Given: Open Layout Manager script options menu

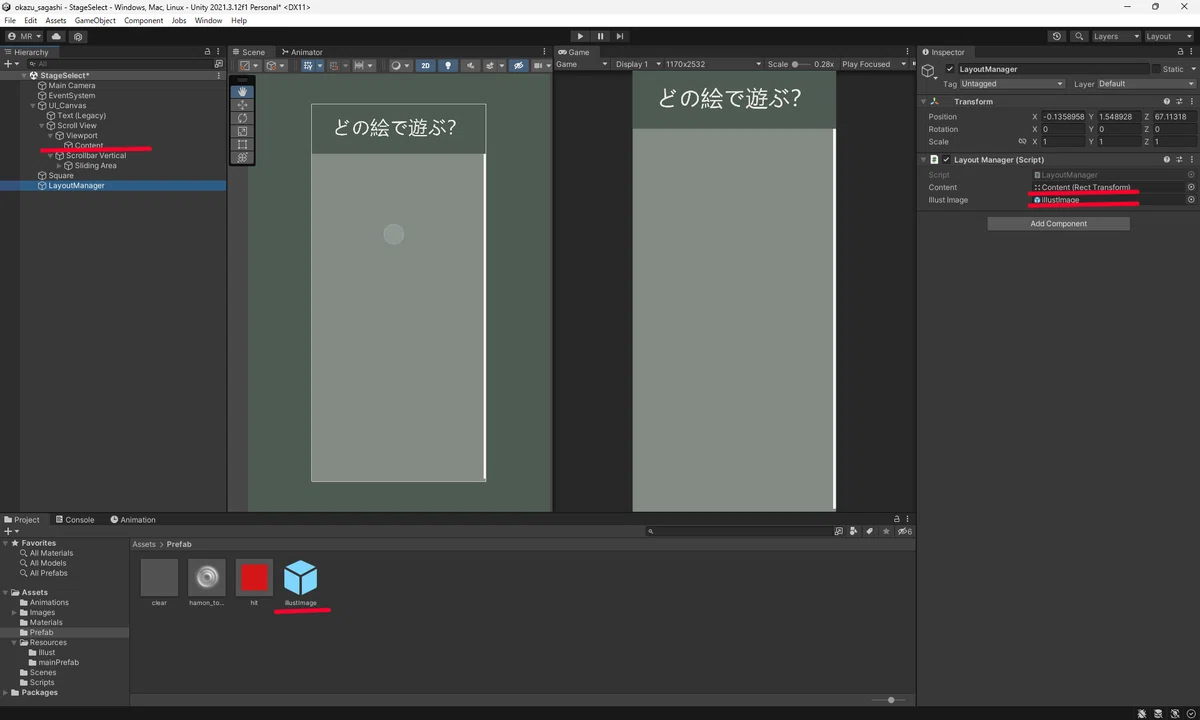Looking at the screenshot, I should (1190, 160).
